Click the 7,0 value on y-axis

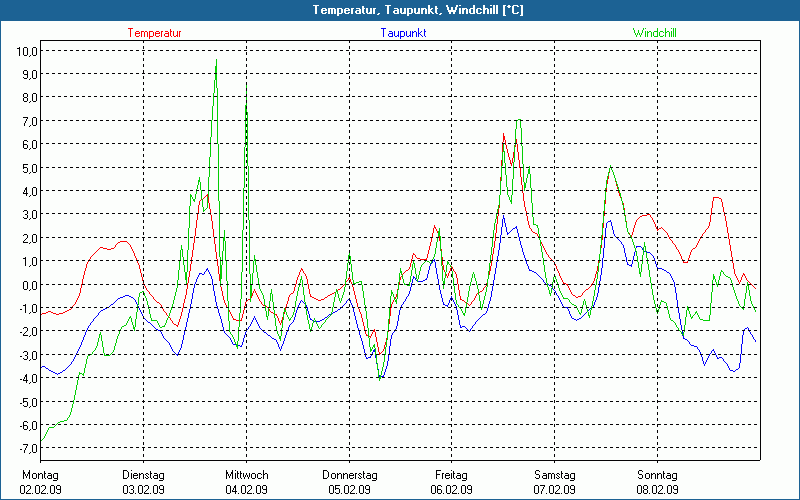click(30, 121)
